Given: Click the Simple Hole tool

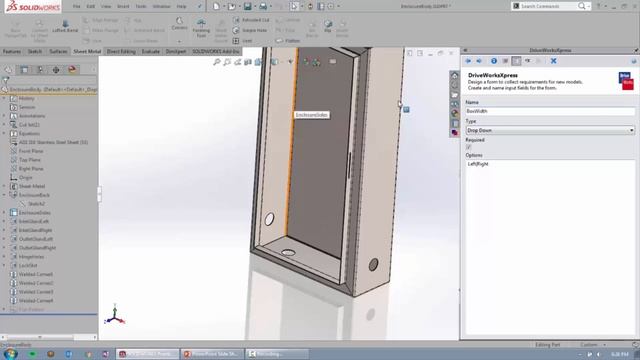Looking at the screenshot, I should [249, 30].
